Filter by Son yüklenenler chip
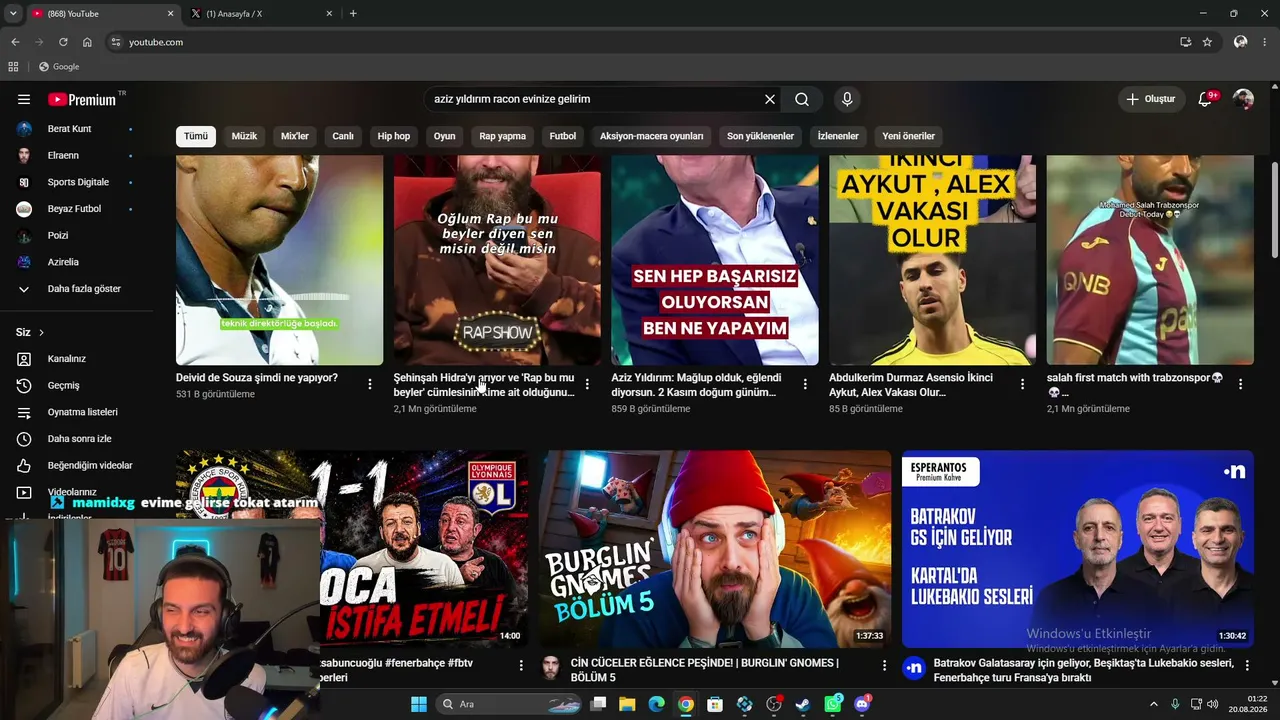This screenshot has width=1280, height=720. click(760, 136)
